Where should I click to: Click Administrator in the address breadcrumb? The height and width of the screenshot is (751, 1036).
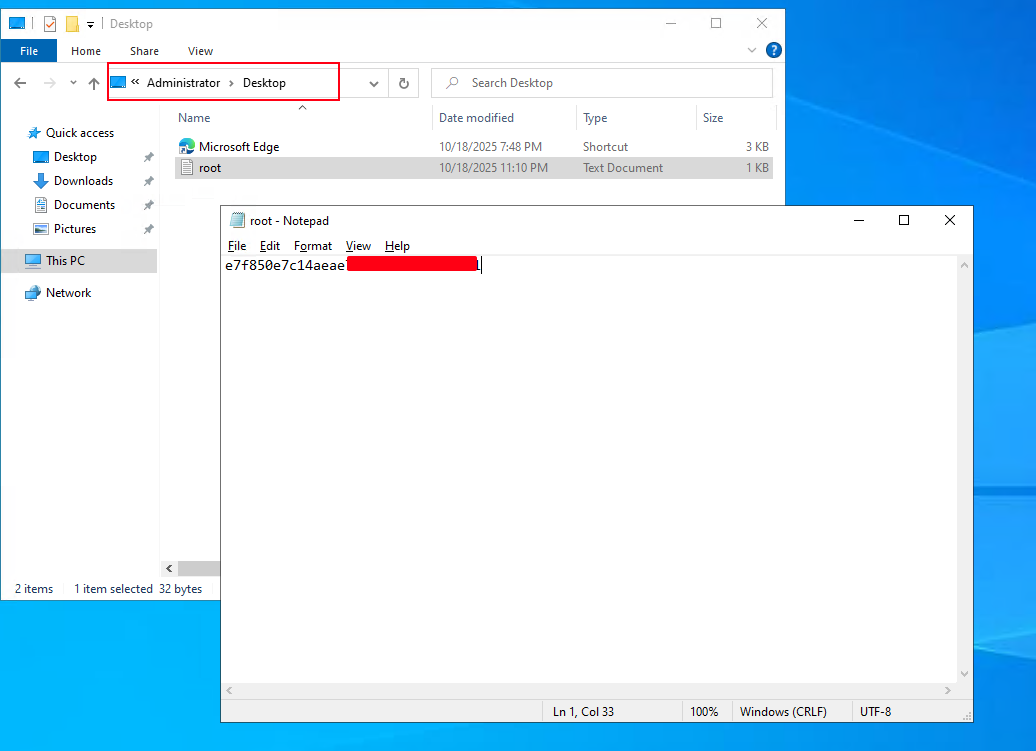coord(183,83)
